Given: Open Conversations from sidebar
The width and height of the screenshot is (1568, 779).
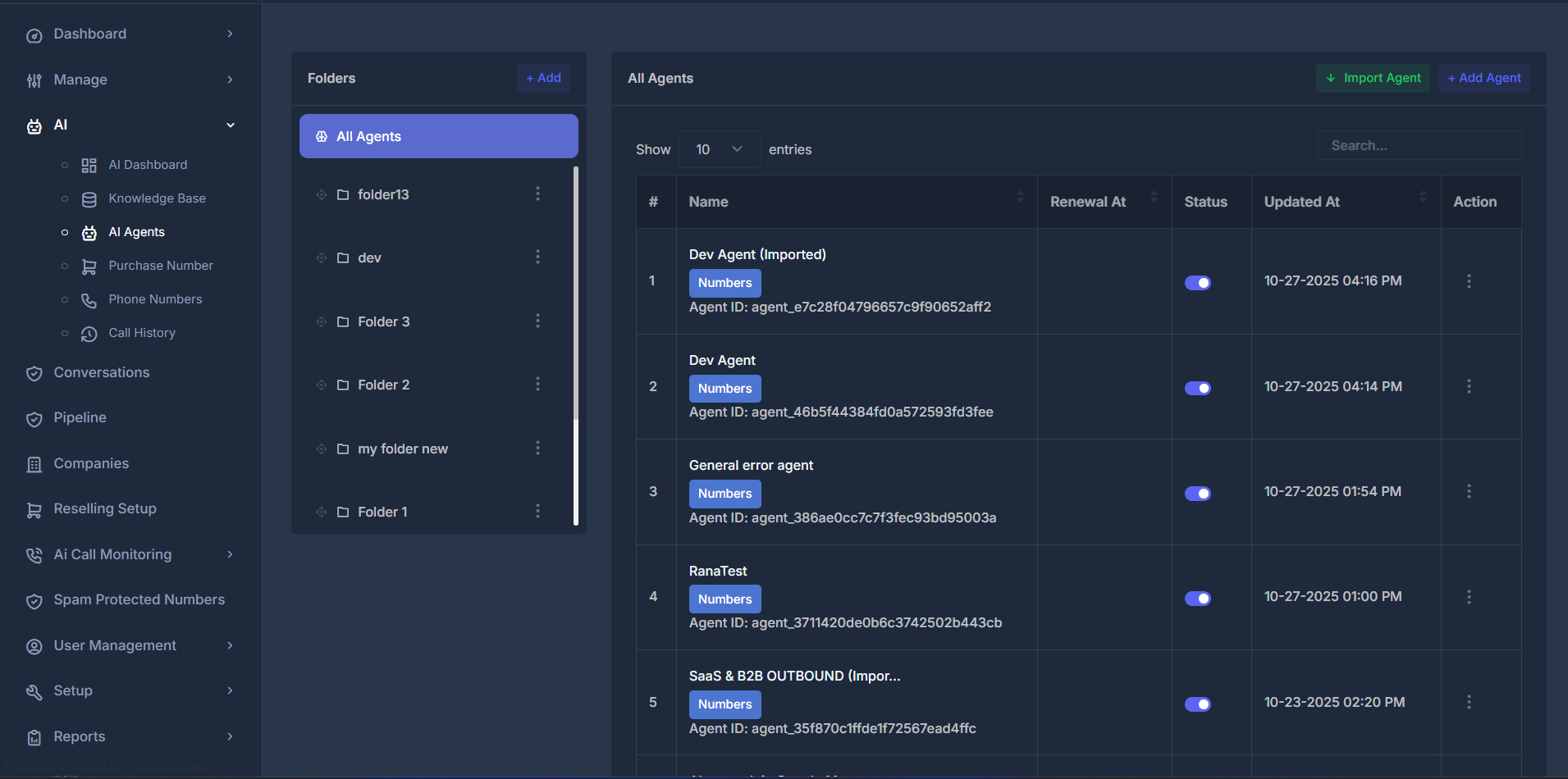Looking at the screenshot, I should click(102, 372).
